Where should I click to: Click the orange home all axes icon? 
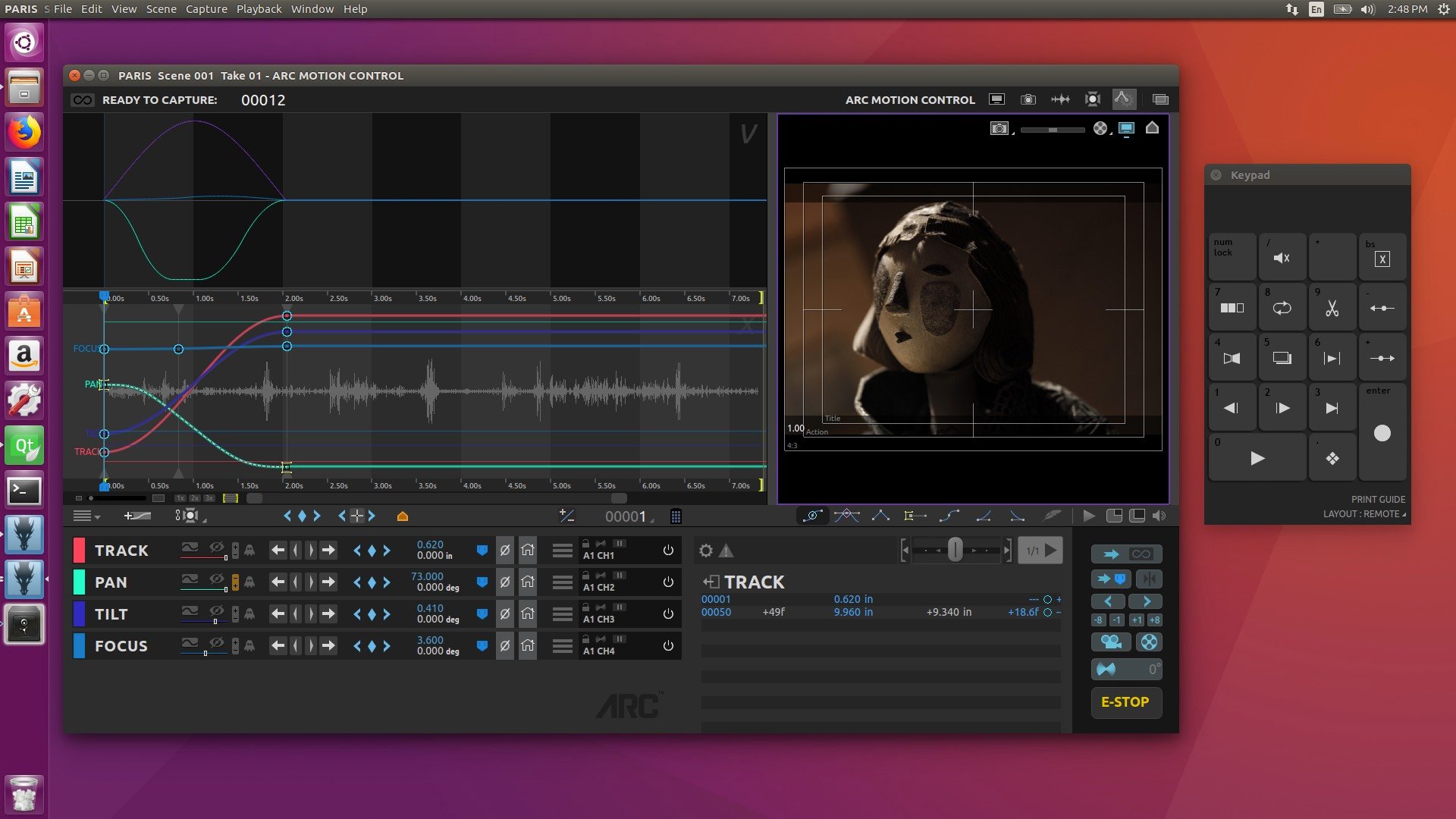[403, 516]
